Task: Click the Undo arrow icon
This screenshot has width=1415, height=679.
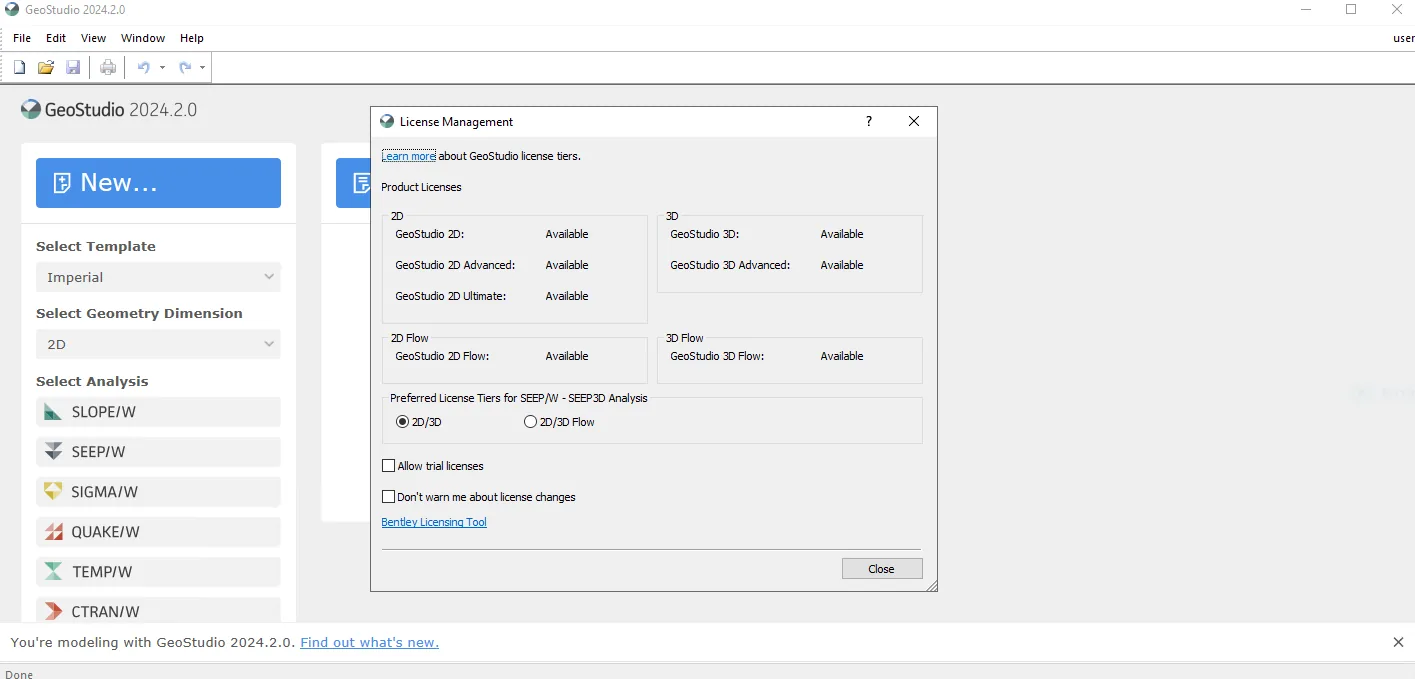Action: point(143,67)
